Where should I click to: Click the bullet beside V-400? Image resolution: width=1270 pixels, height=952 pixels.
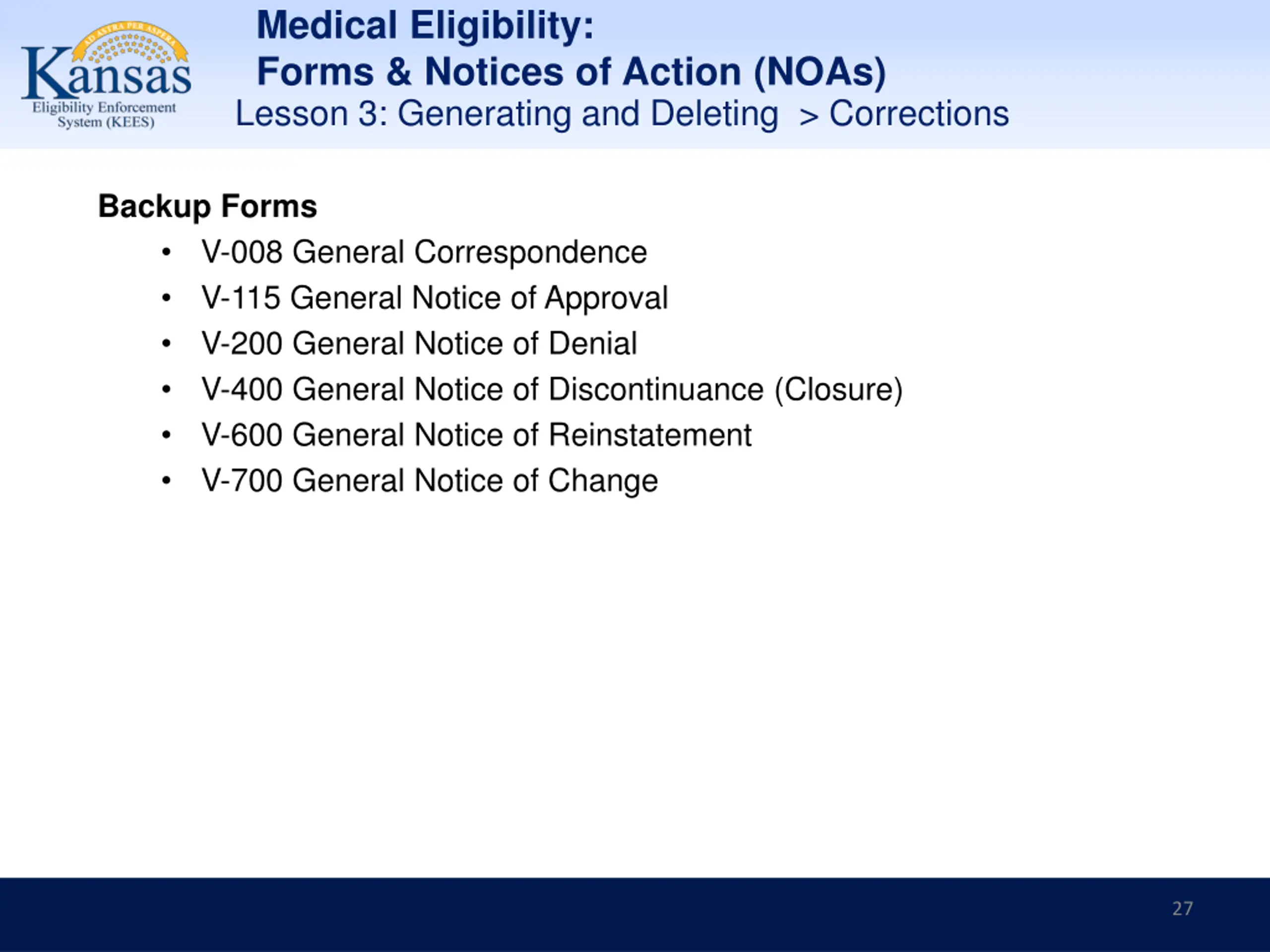point(167,390)
